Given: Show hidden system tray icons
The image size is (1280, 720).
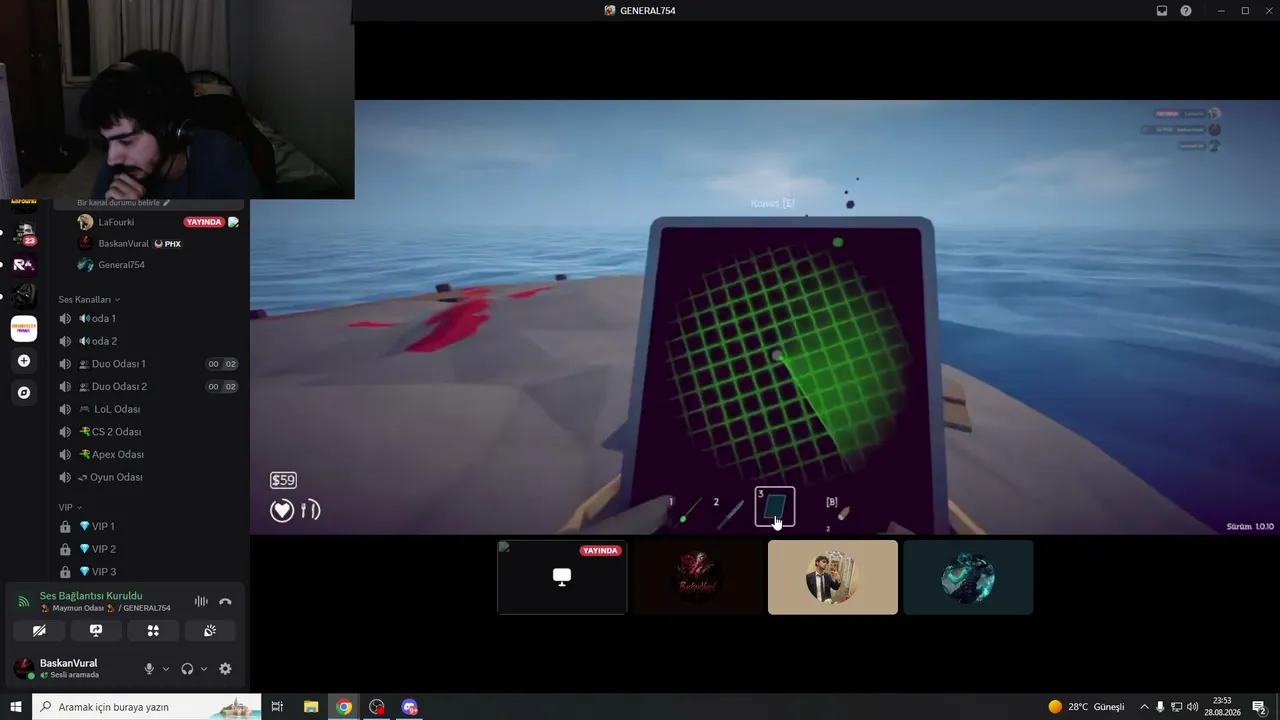Looking at the screenshot, I should tap(1145, 707).
